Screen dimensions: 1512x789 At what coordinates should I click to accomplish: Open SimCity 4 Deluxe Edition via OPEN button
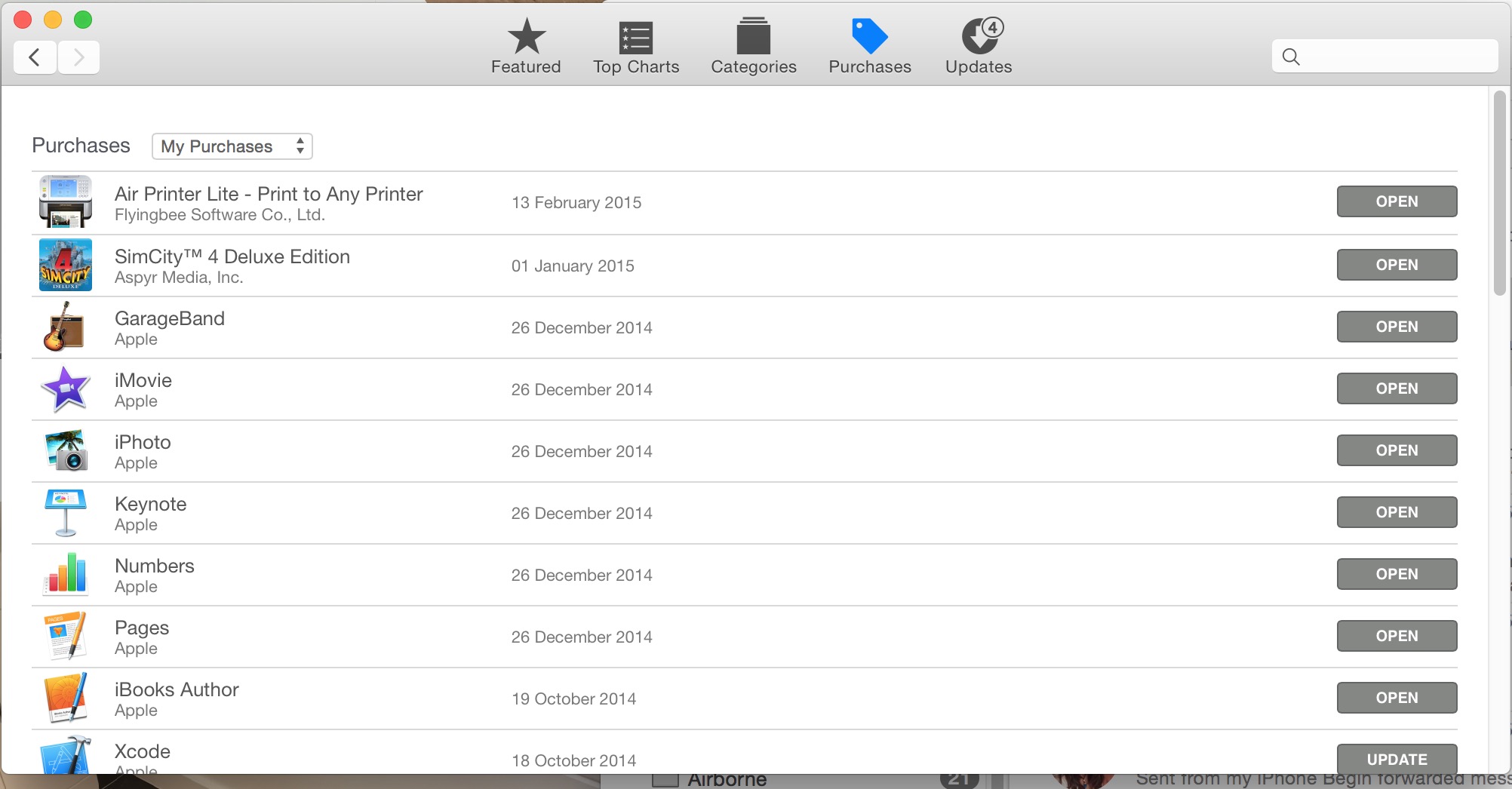1397,265
